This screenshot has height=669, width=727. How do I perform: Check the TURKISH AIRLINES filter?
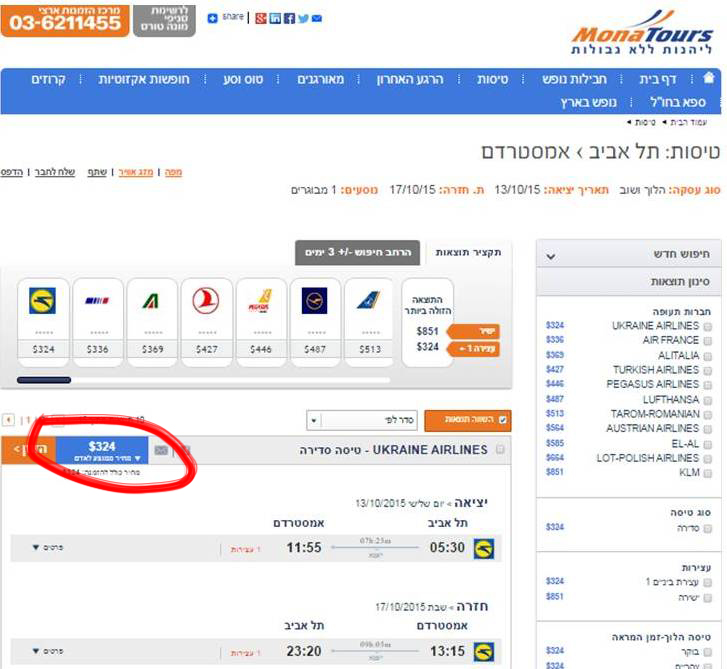[708, 371]
